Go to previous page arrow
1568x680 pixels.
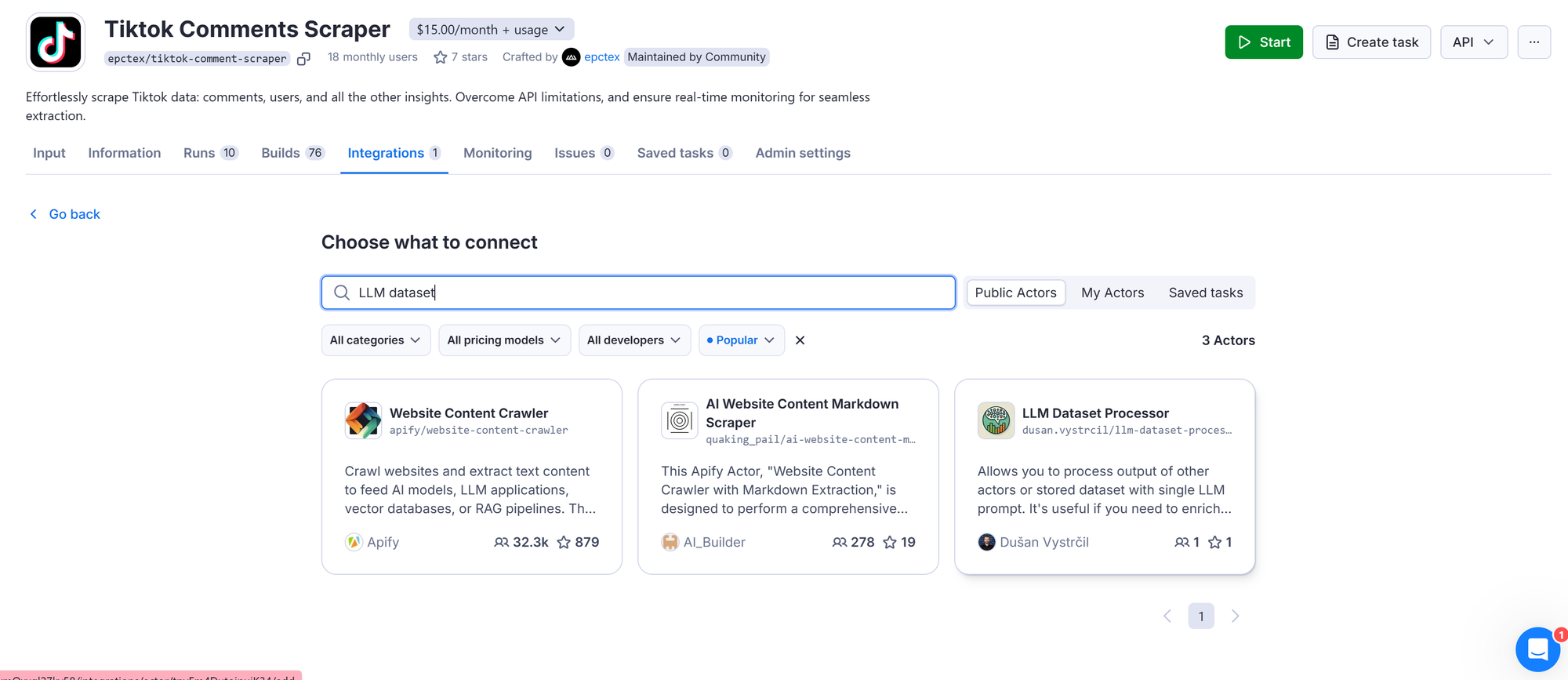1167,616
